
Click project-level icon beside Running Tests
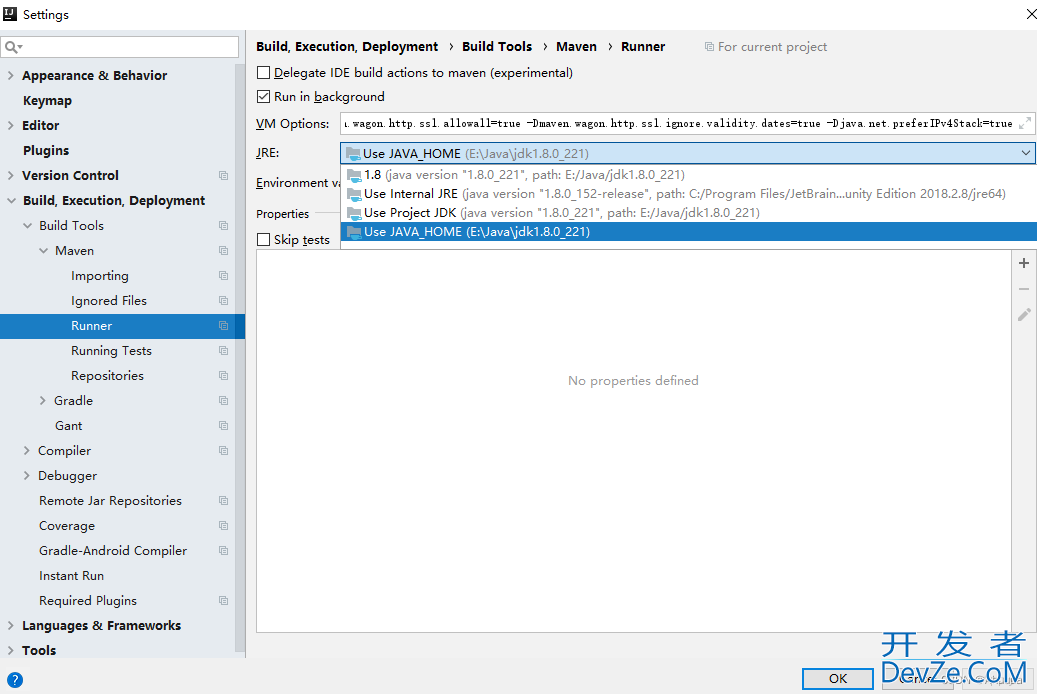pyautogui.click(x=224, y=351)
